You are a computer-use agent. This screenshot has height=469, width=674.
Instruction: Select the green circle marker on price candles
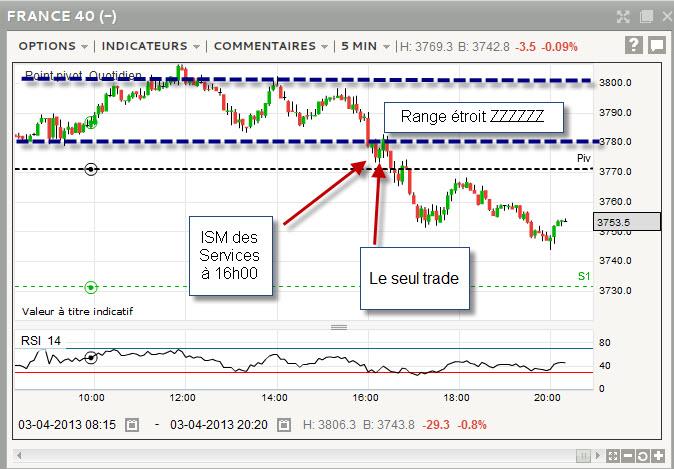(91, 122)
